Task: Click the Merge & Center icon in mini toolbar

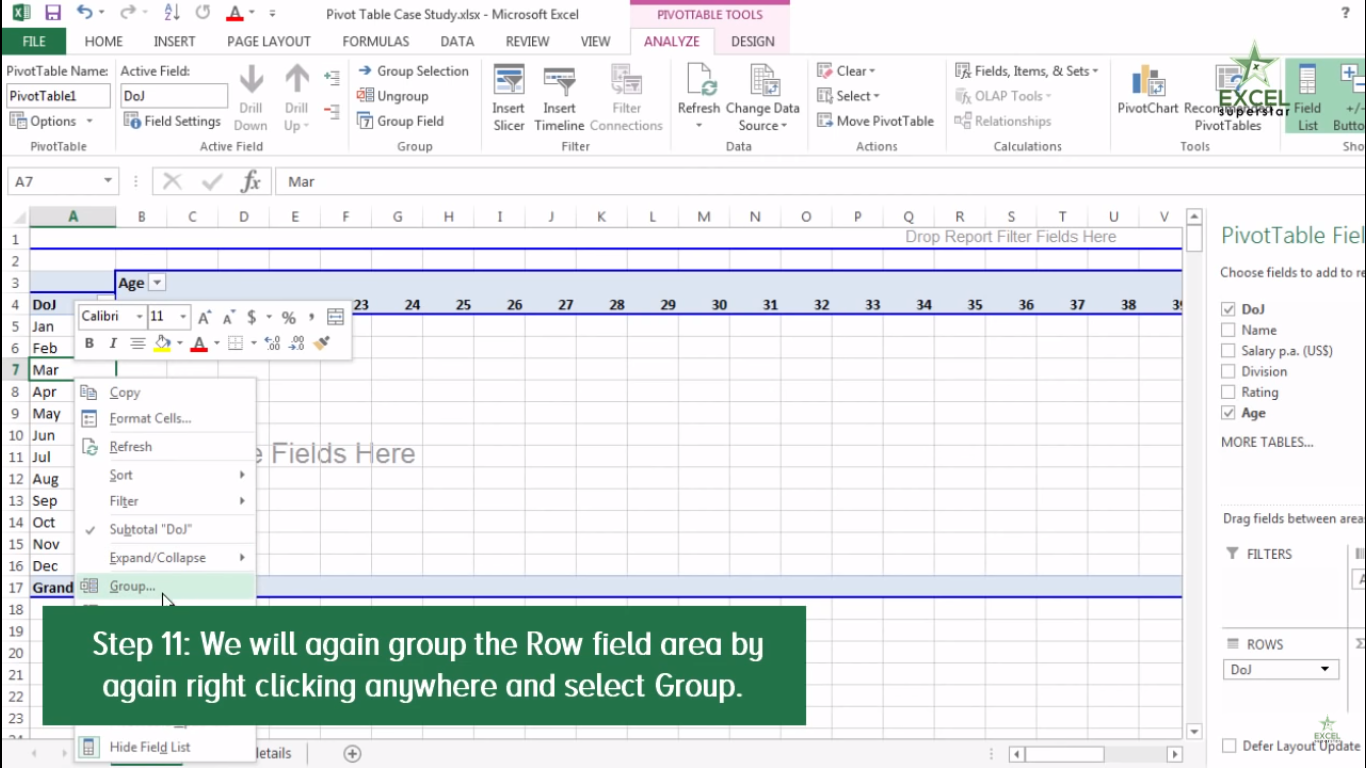Action: pos(335,317)
